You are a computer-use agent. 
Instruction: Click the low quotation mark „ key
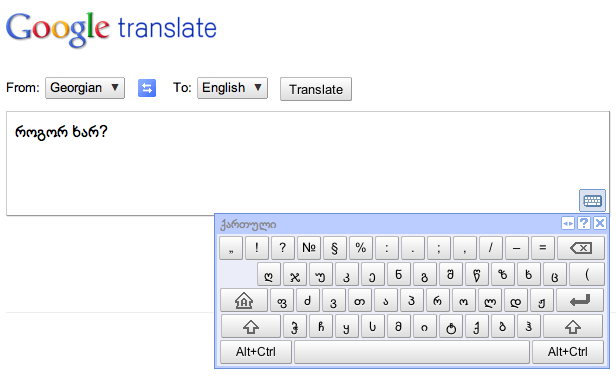[231, 248]
